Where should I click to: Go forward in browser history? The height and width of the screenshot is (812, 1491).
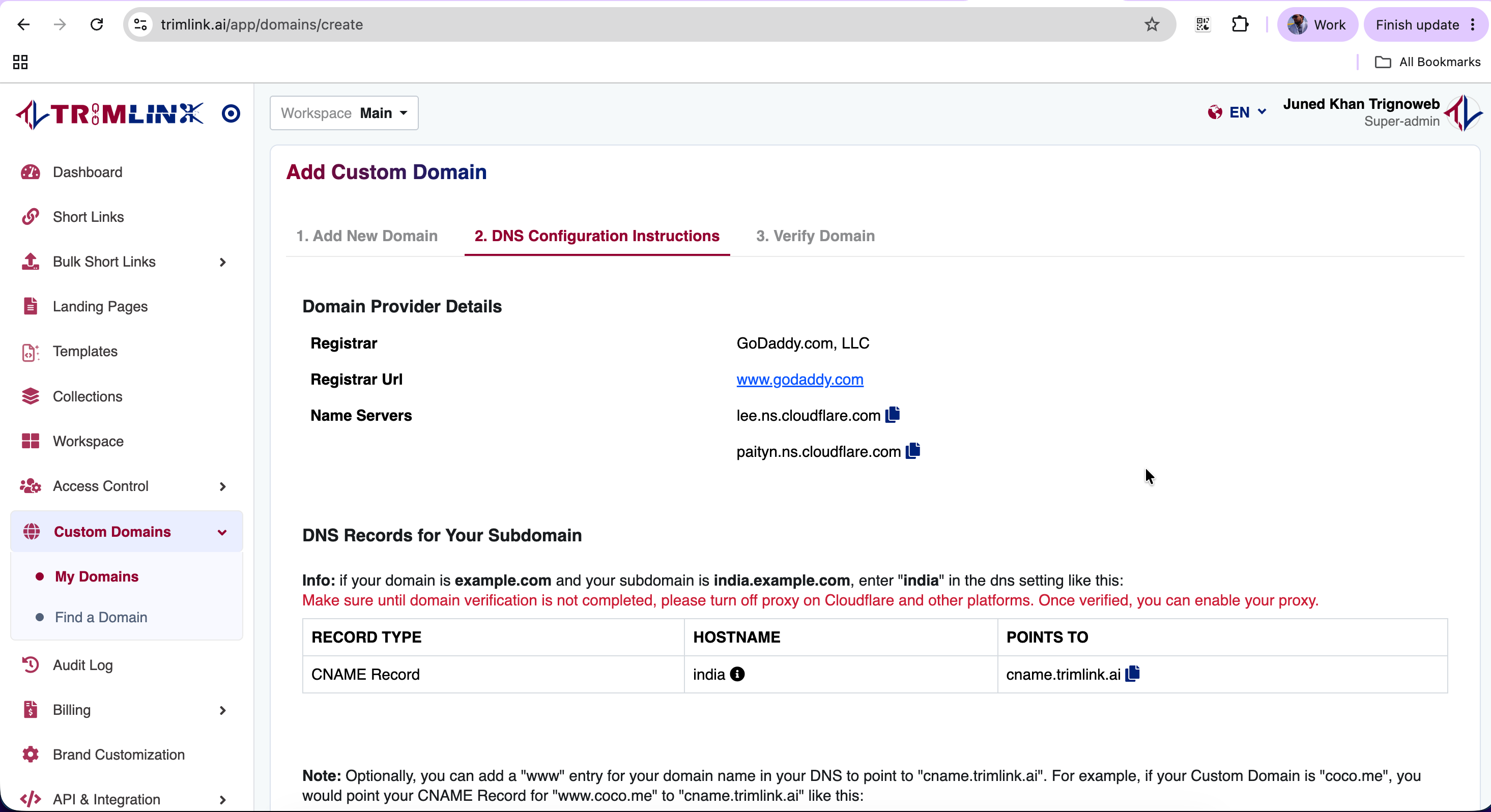[x=60, y=24]
